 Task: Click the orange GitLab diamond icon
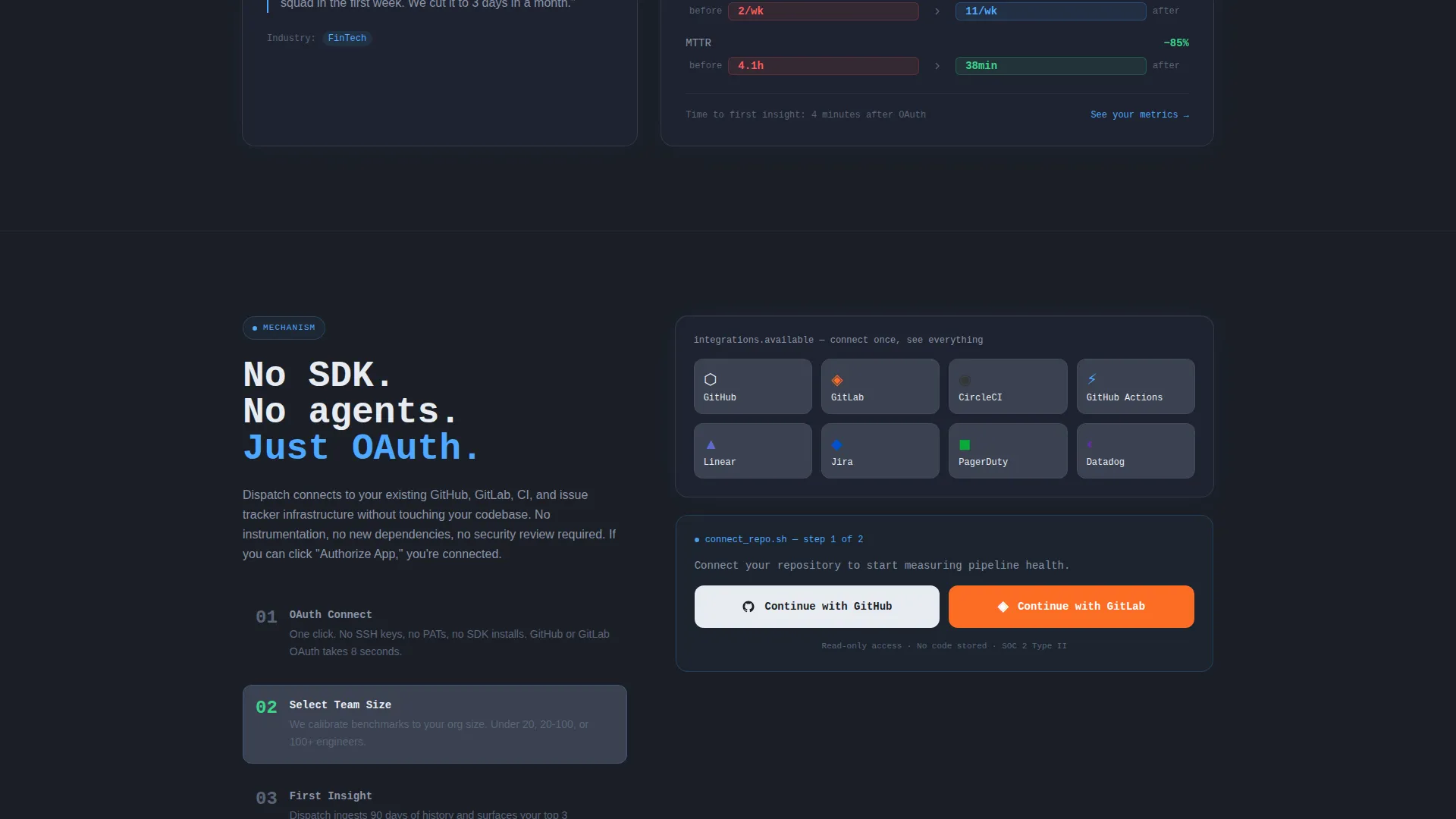click(x=837, y=380)
